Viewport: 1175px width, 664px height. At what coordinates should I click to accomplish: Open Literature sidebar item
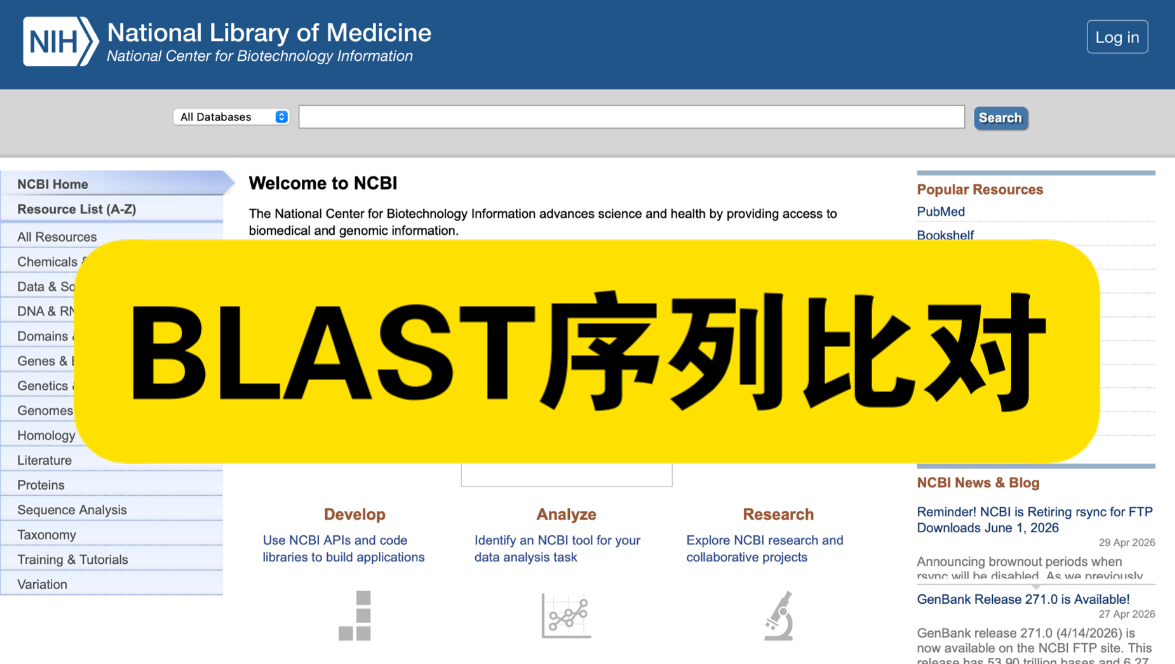pyautogui.click(x=112, y=460)
